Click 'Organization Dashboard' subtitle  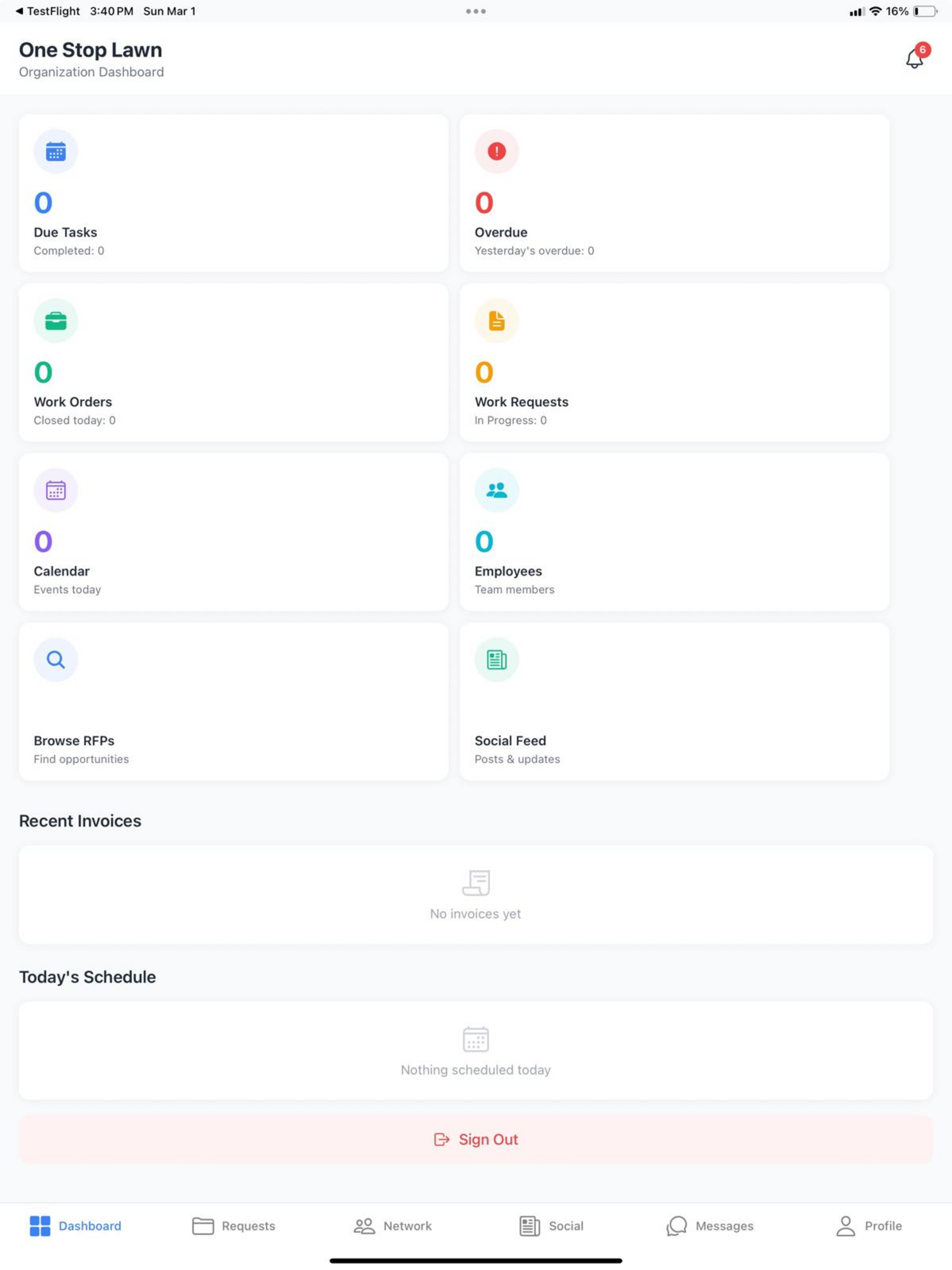[x=91, y=73]
